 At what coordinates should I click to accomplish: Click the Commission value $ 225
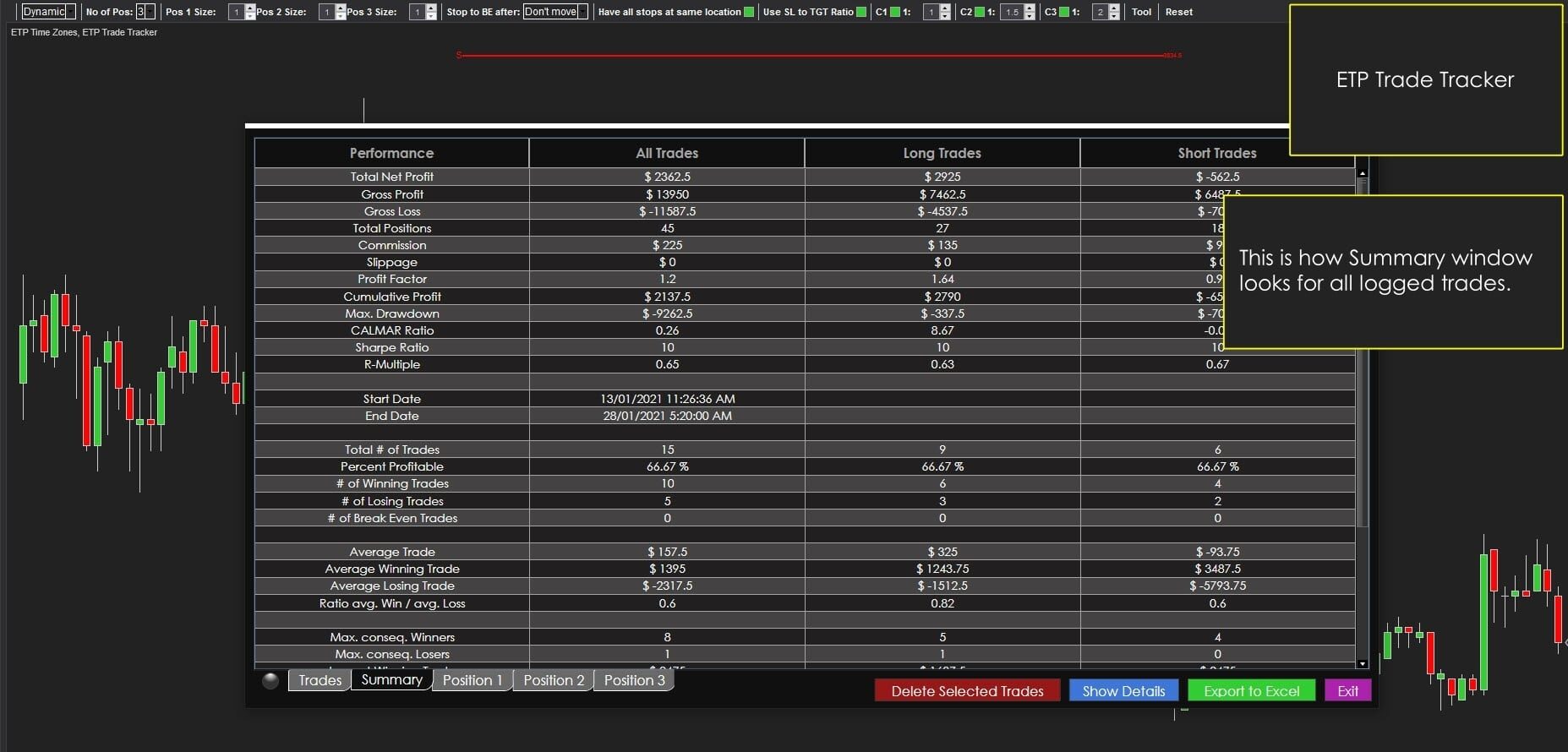point(667,245)
